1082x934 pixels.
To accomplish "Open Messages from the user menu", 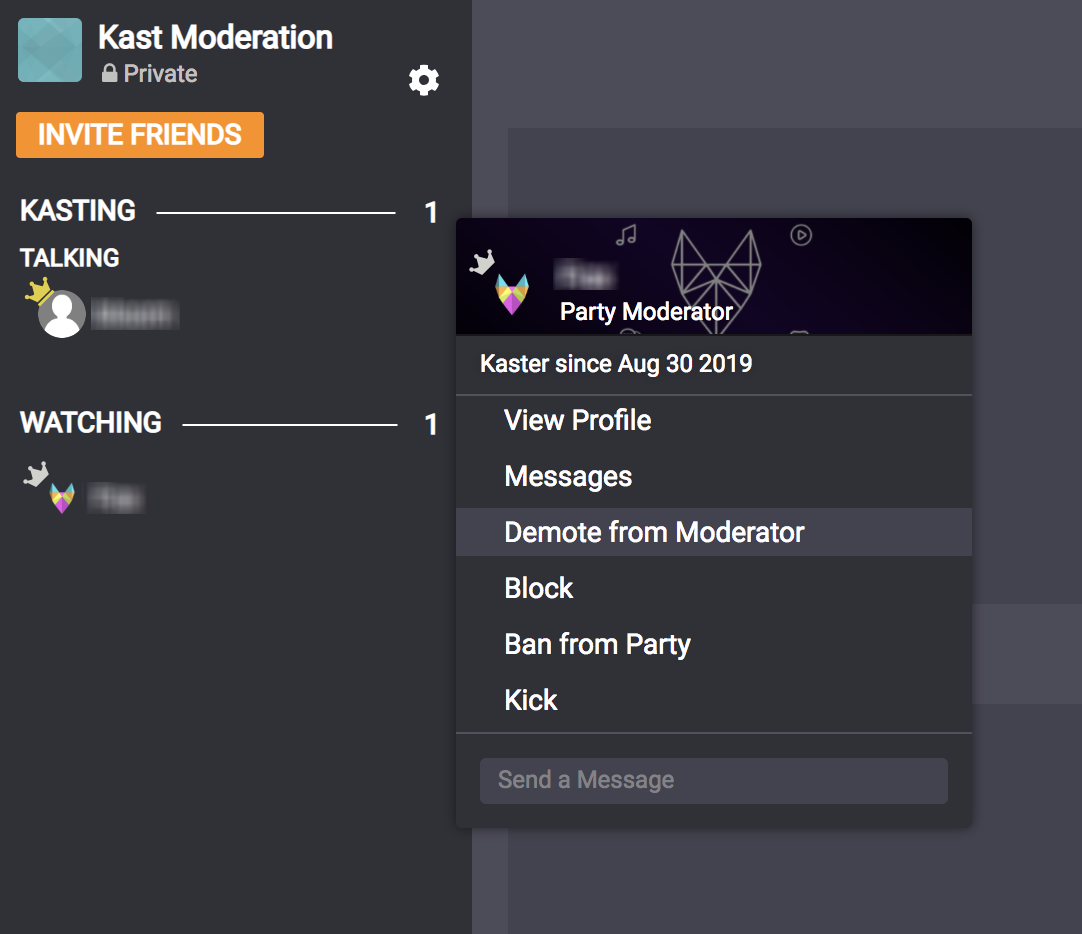I will tap(568, 476).
